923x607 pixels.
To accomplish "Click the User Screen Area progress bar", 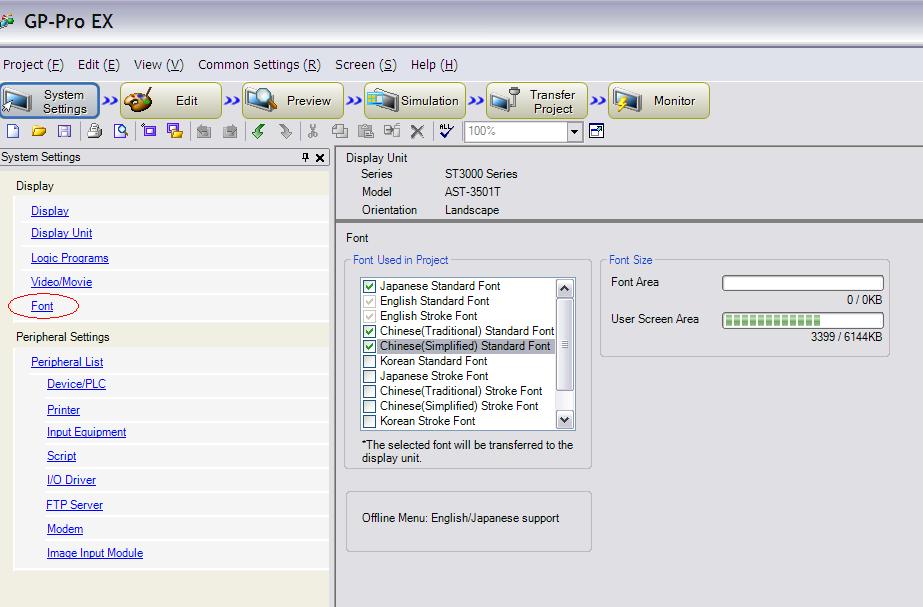I will (802, 320).
